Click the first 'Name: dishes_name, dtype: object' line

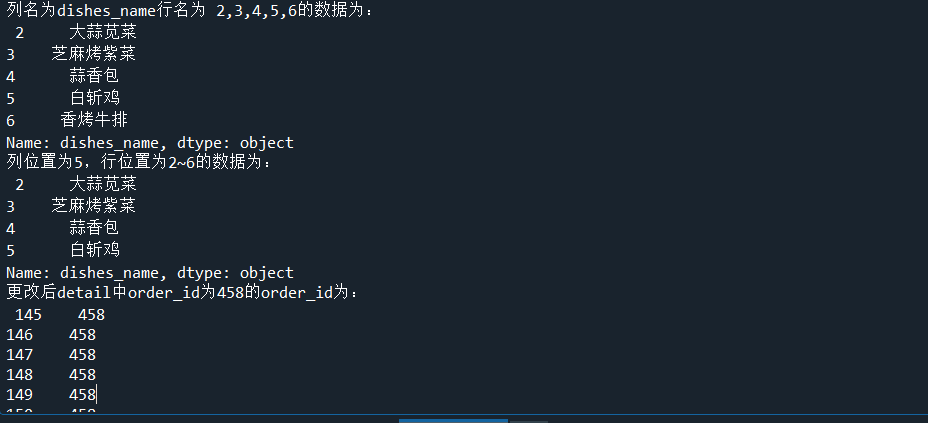pos(150,142)
